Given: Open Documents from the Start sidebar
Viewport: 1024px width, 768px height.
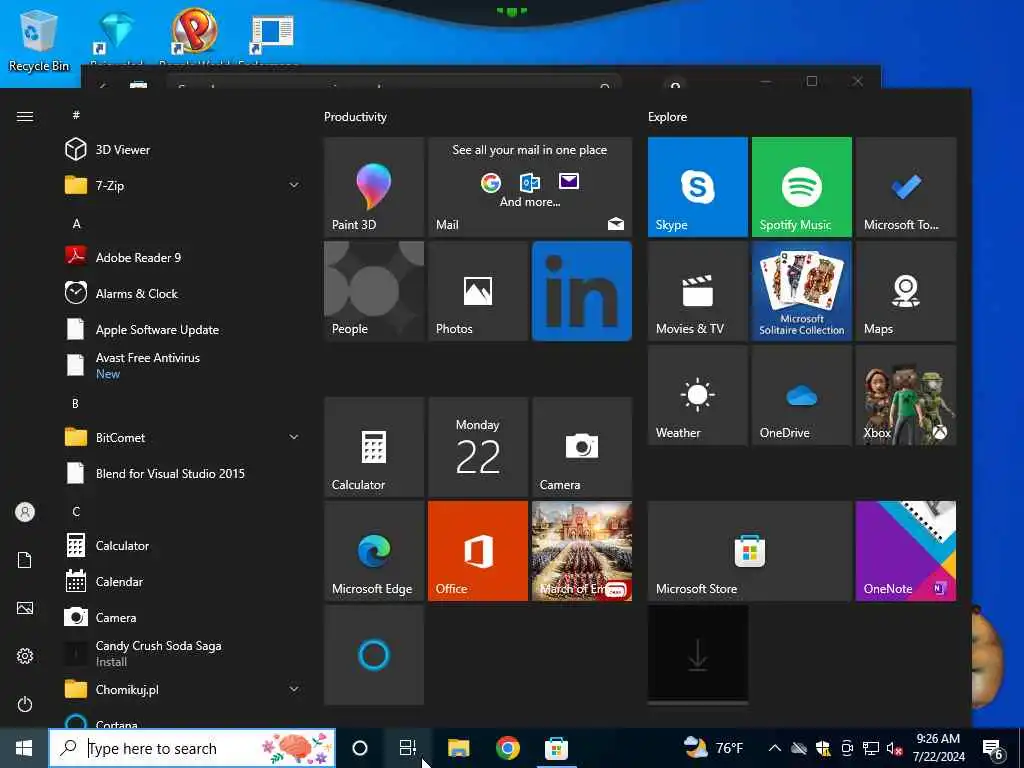Looking at the screenshot, I should pos(25,560).
